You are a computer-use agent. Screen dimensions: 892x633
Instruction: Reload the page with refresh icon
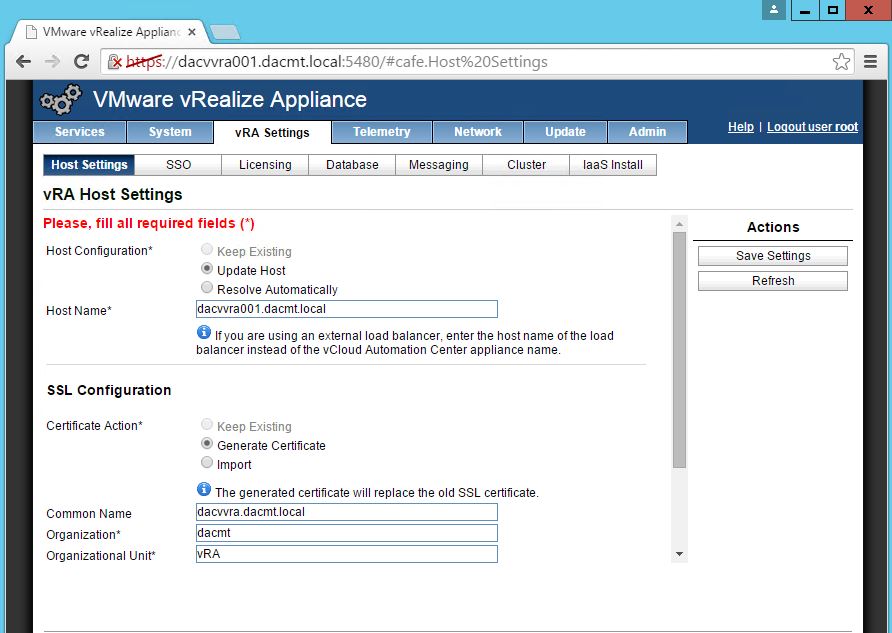point(81,61)
